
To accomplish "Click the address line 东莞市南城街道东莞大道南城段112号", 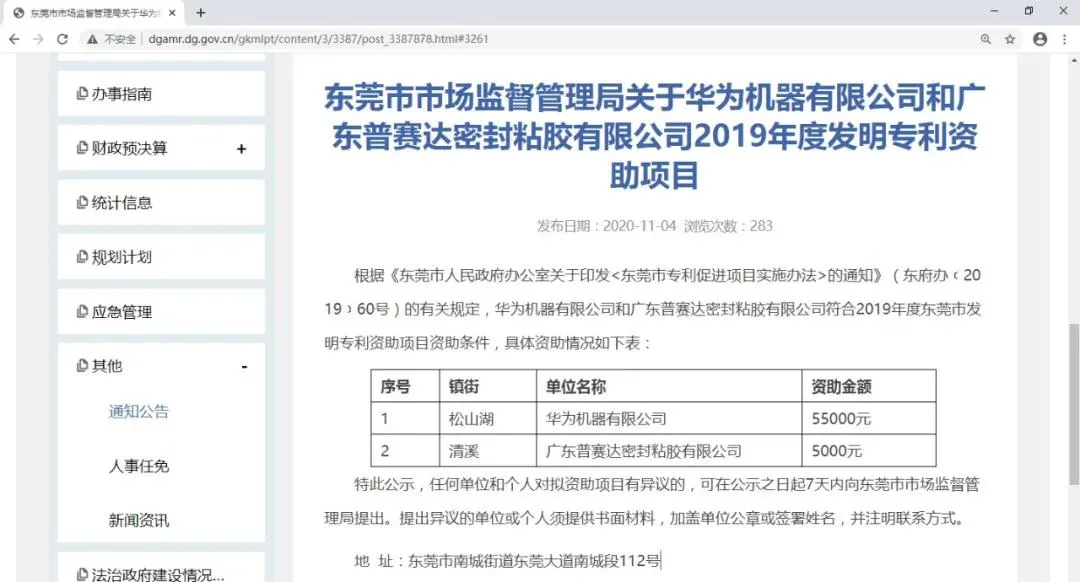I will pyautogui.click(x=534, y=561).
